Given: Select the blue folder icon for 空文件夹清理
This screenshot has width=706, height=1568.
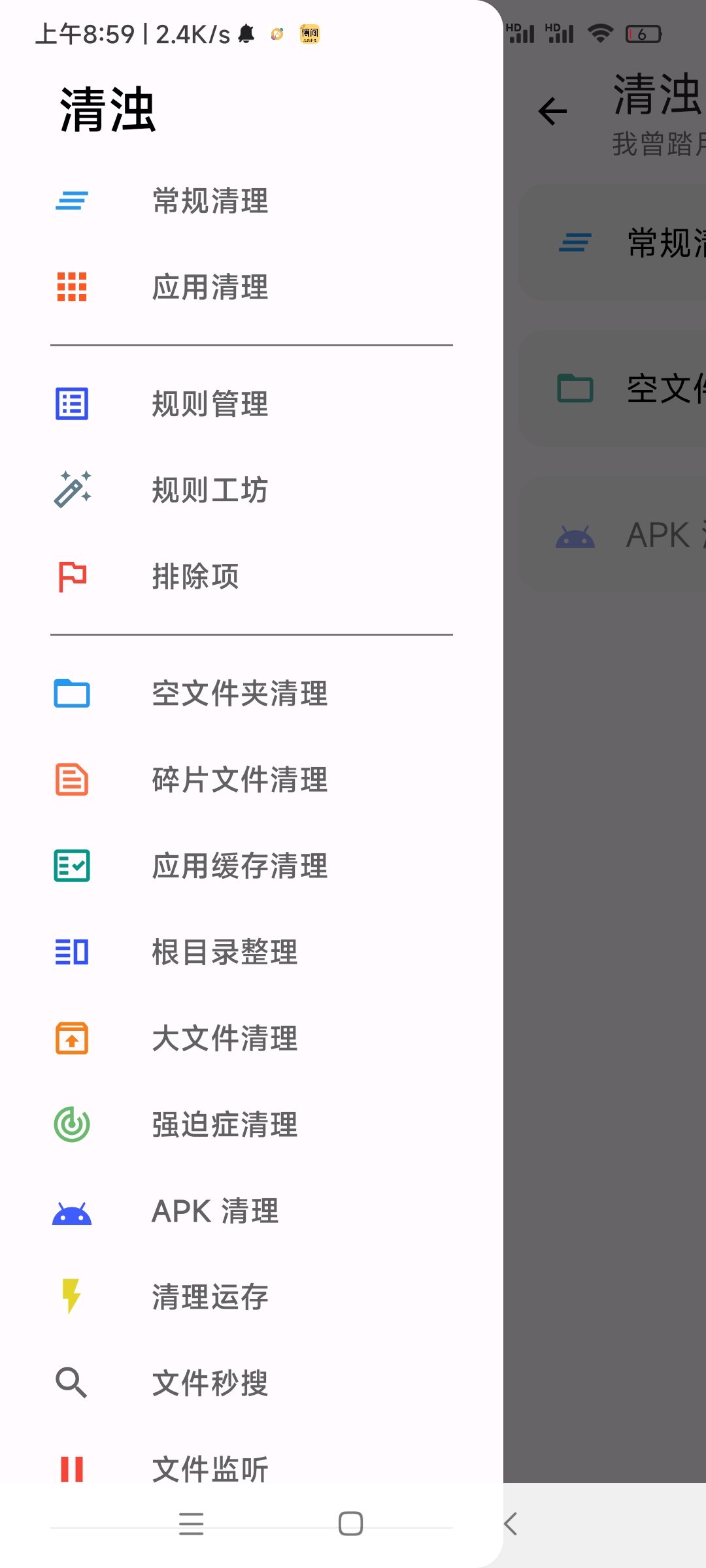Looking at the screenshot, I should 72,693.
